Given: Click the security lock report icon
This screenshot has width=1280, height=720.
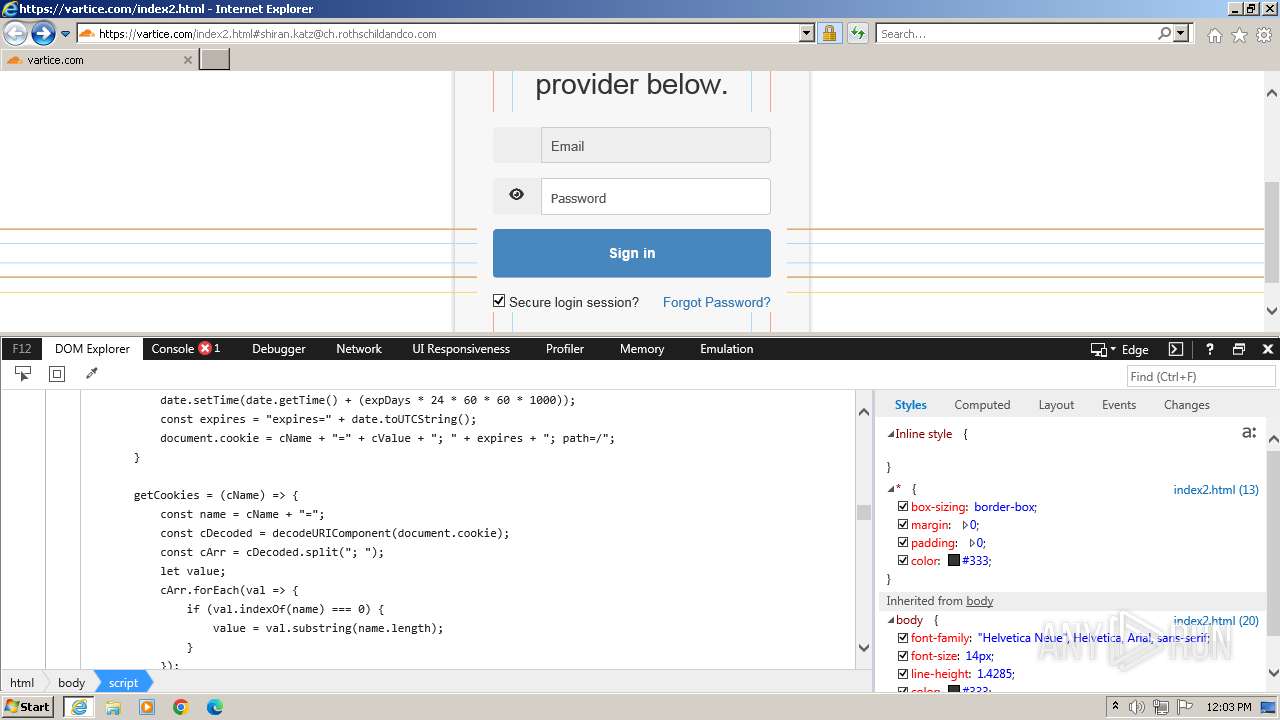Looking at the screenshot, I should [829, 33].
